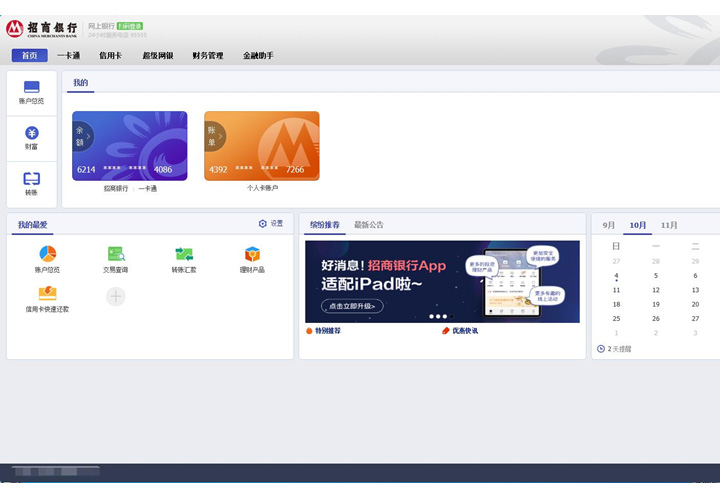Select the orange 4392 credit card
Viewport: 720px width, 502px height.
tap(262, 146)
